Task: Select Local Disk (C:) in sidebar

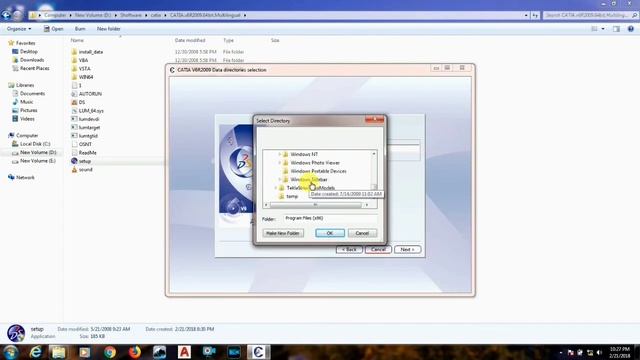Action: 35,144
